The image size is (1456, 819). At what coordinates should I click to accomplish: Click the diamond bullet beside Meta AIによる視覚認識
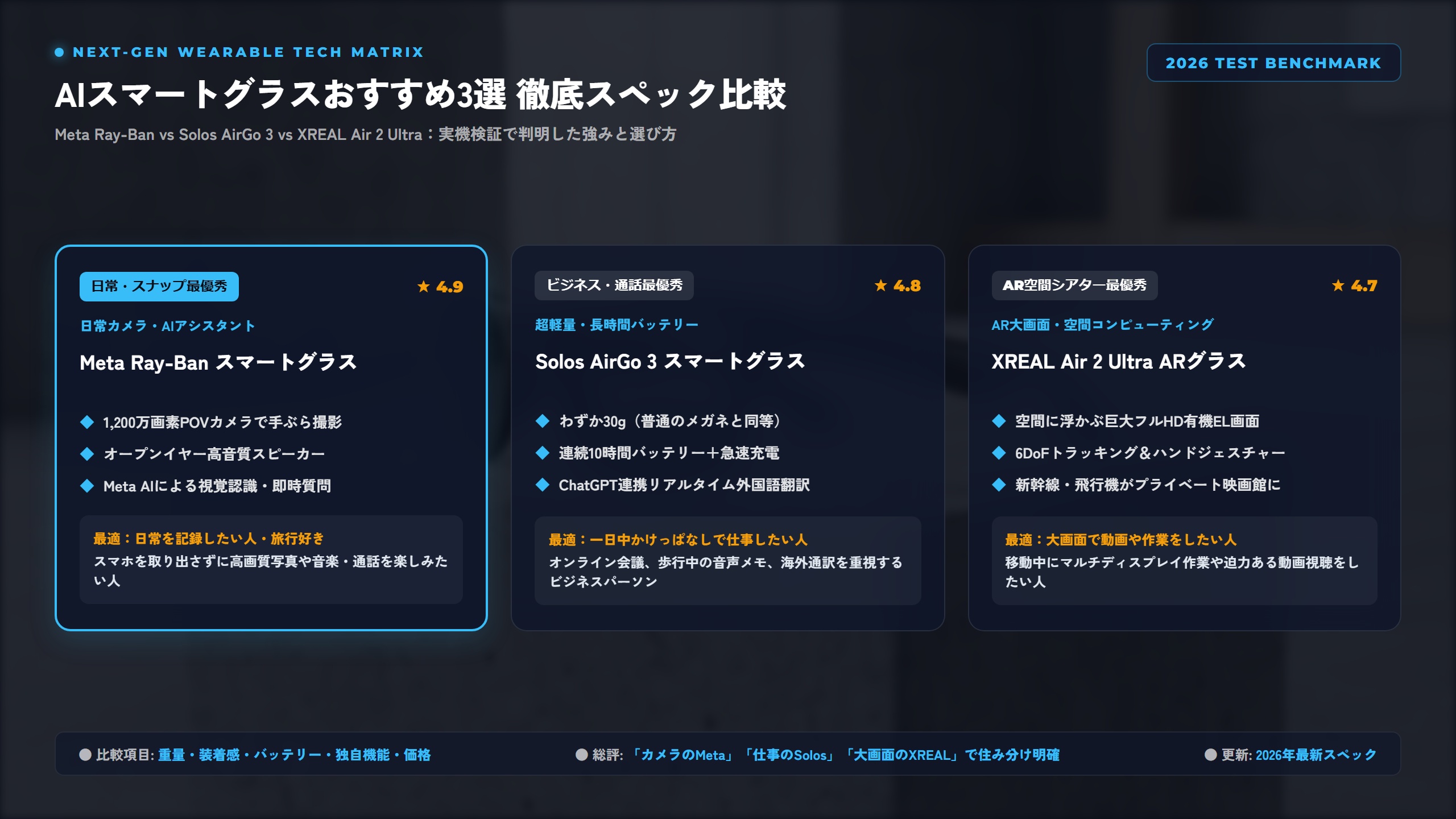87,486
